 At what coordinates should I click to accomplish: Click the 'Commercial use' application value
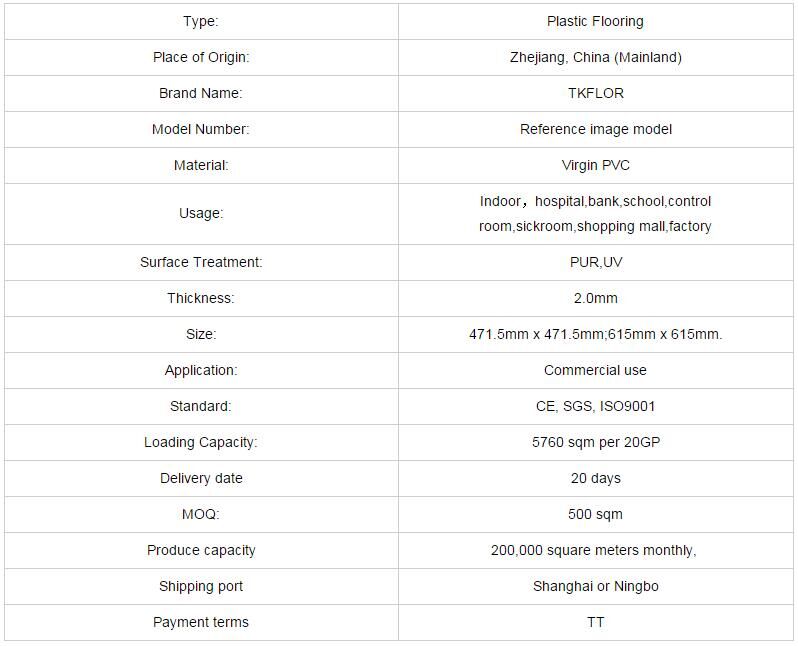(595, 370)
